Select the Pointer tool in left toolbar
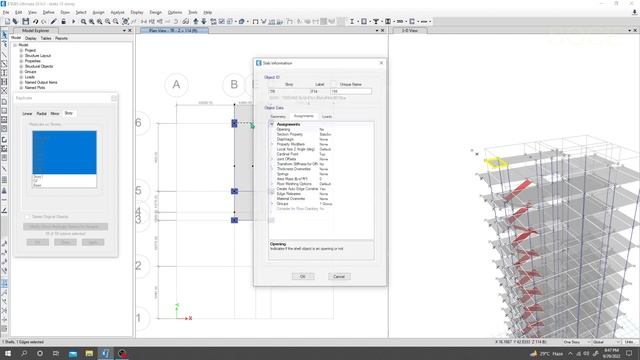The width and height of the screenshot is (640, 360). point(4,34)
